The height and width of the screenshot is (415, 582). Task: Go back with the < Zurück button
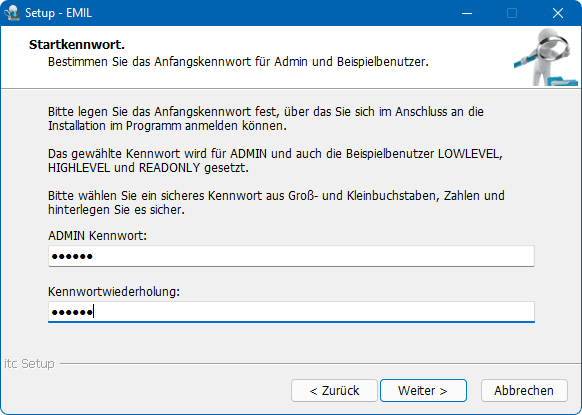pyautogui.click(x=334, y=391)
